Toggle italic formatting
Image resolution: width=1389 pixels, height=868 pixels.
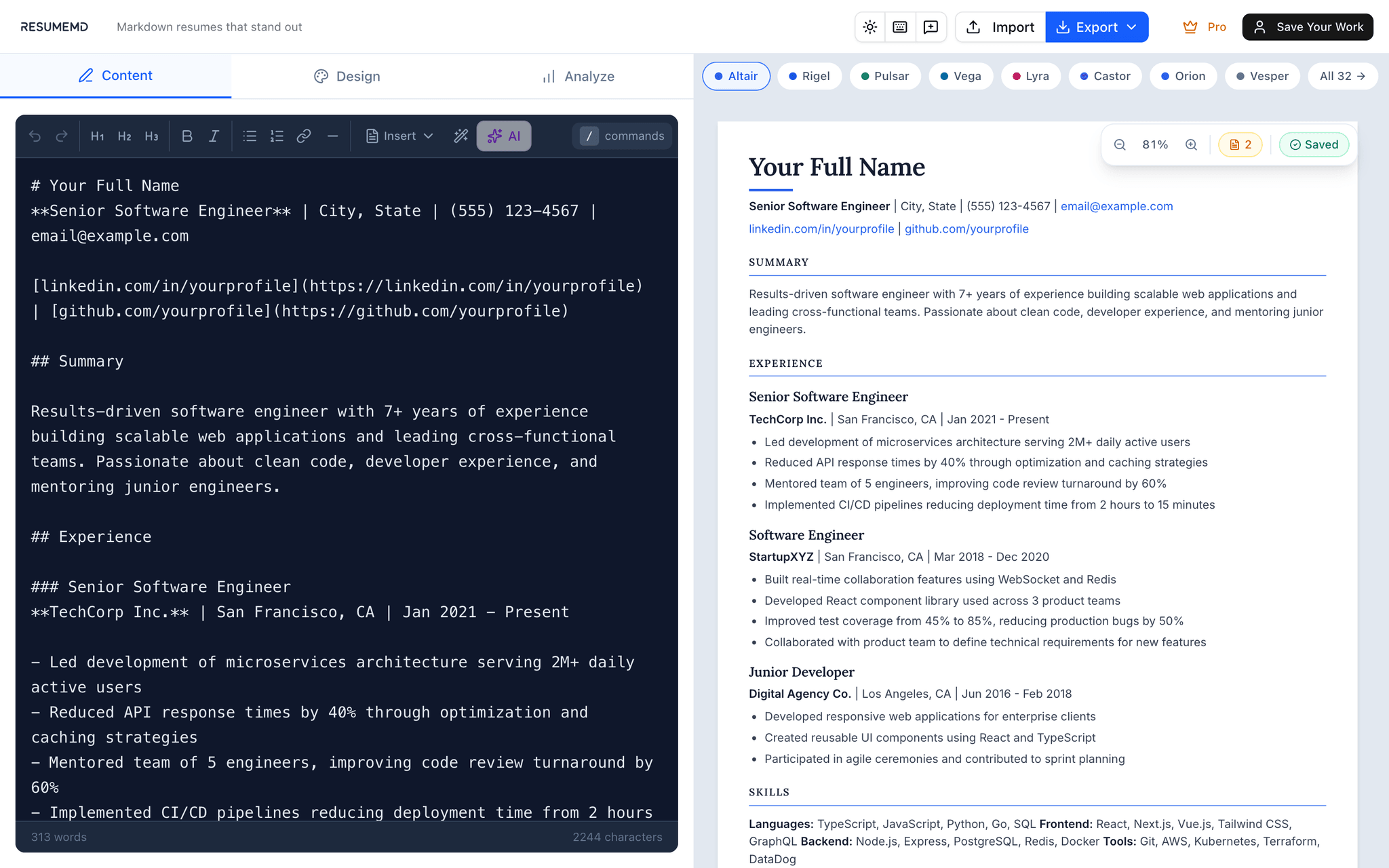(x=214, y=136)
